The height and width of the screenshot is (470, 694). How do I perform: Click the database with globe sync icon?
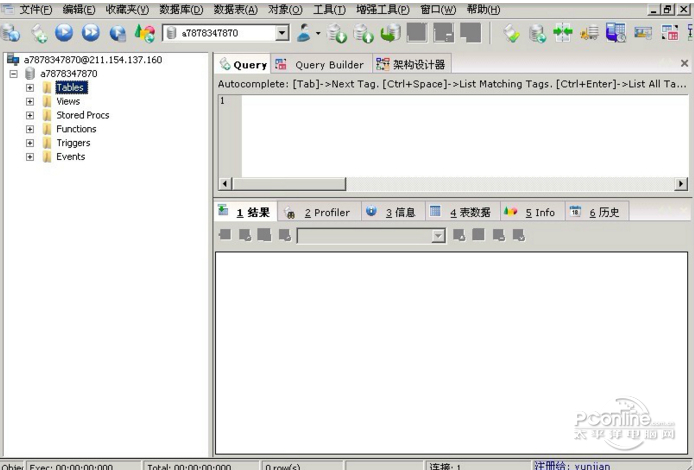pyautogui.click(x=537, y=34)
